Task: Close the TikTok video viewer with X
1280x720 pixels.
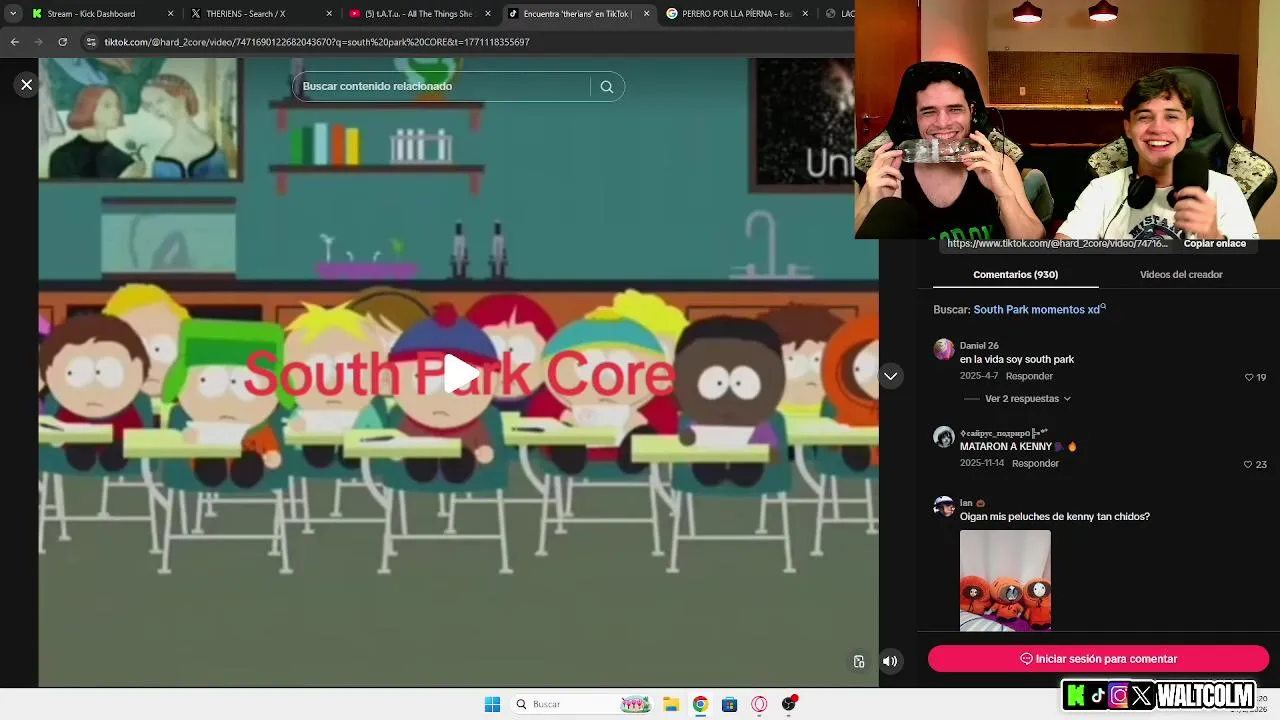Action: point(27,85)
